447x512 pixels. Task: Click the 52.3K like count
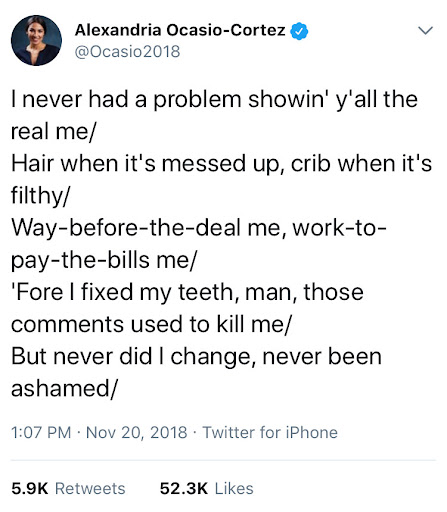[x=184, y=488]
